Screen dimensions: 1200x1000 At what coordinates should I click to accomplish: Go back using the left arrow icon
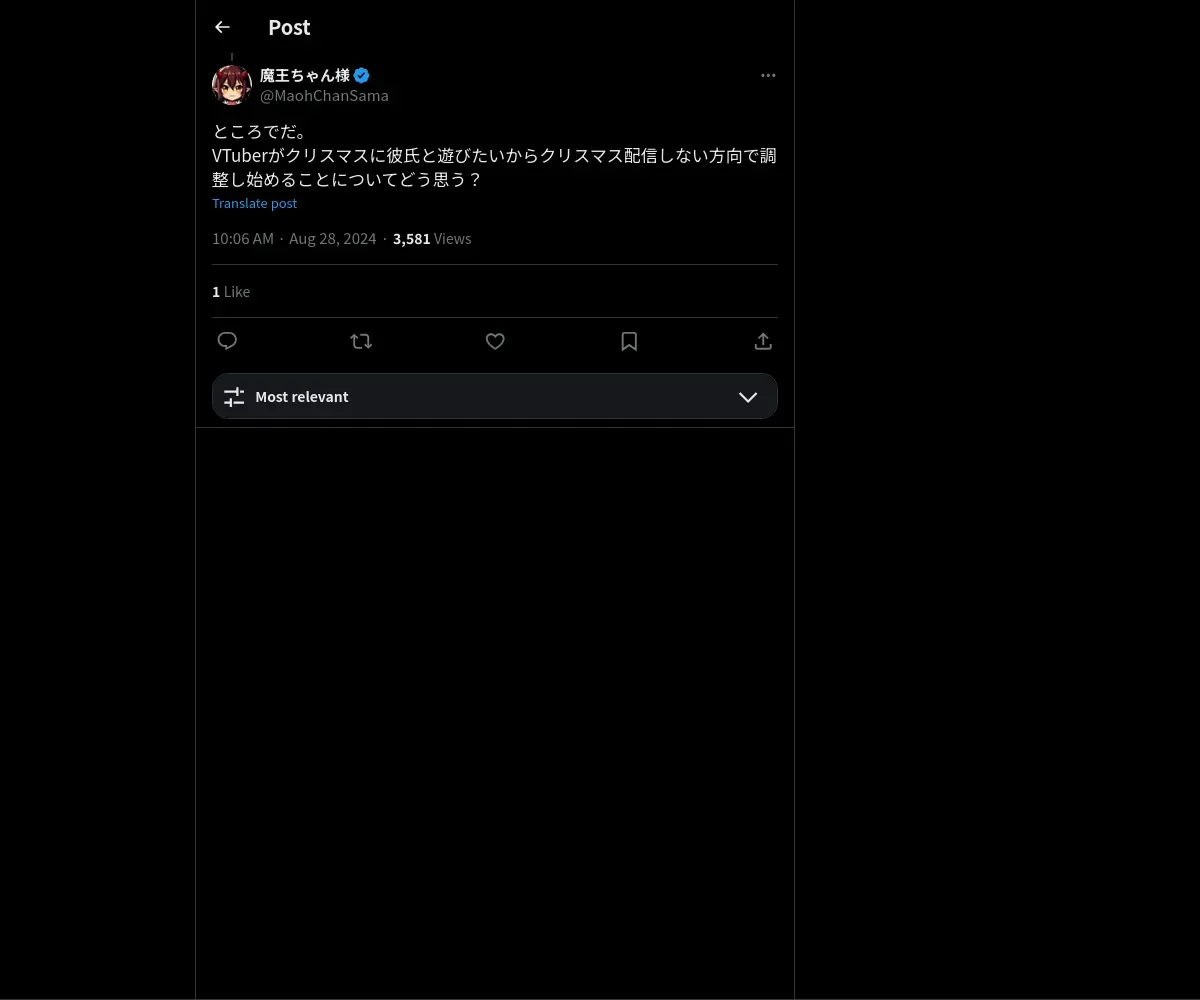pos(222,27)
